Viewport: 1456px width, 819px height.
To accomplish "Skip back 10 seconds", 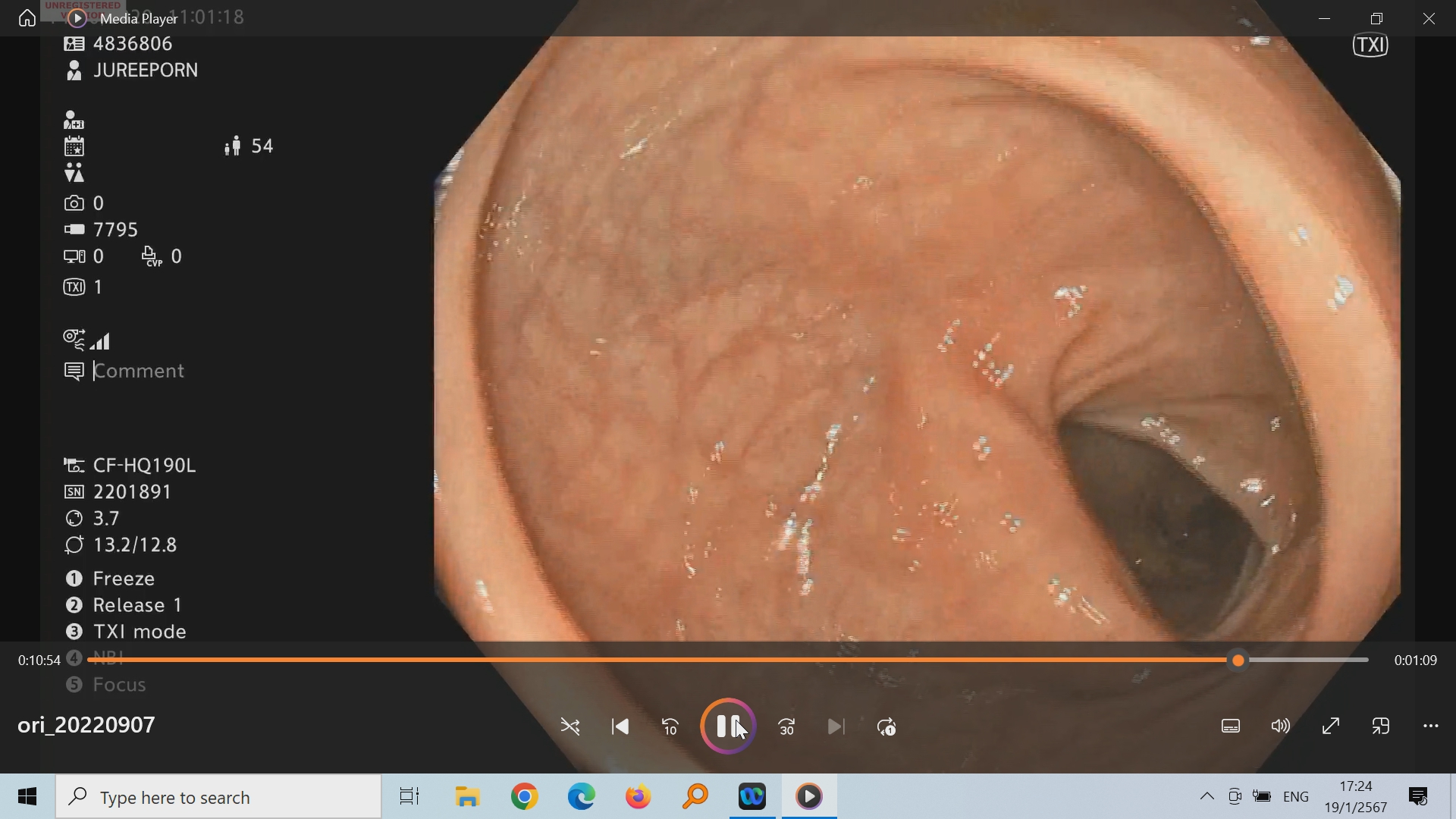I will point(670,727).
